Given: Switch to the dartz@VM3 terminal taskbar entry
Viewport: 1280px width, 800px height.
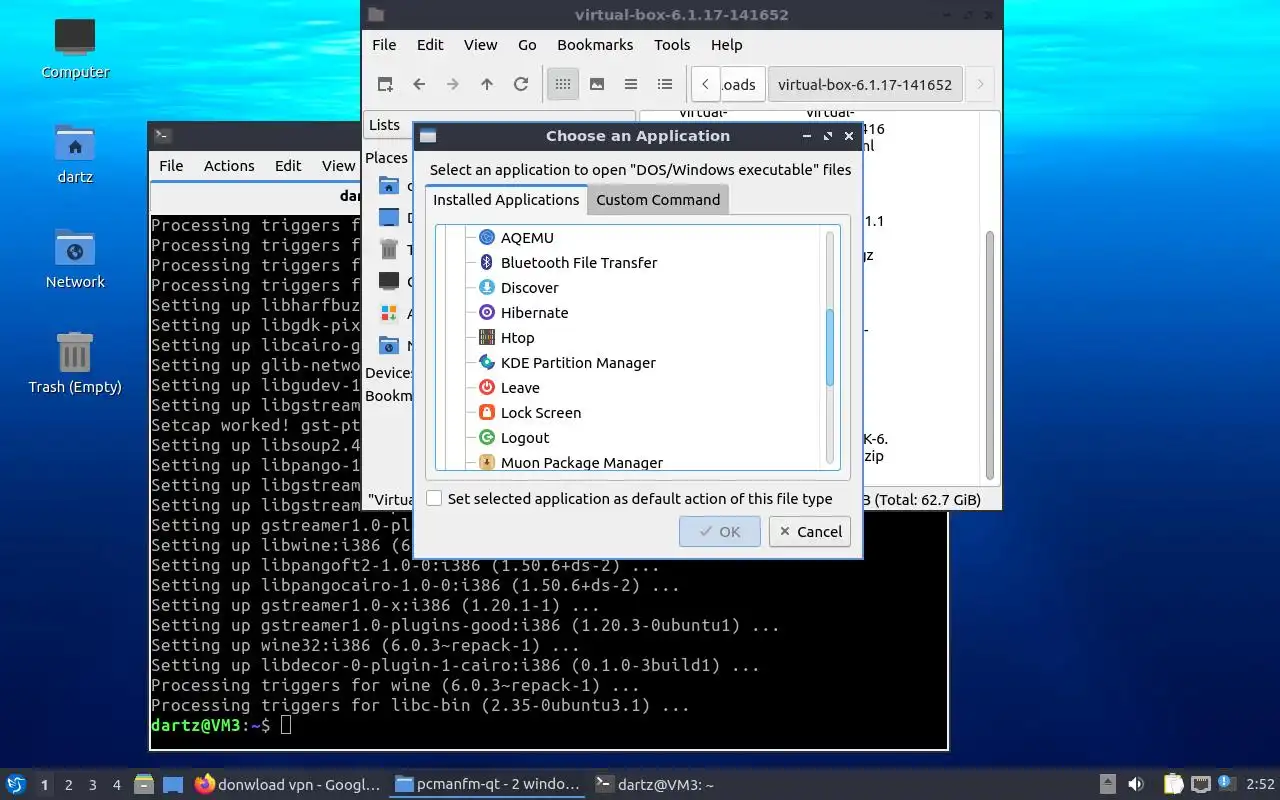Looking at the screenshot, I should click(x=655, y=785).
